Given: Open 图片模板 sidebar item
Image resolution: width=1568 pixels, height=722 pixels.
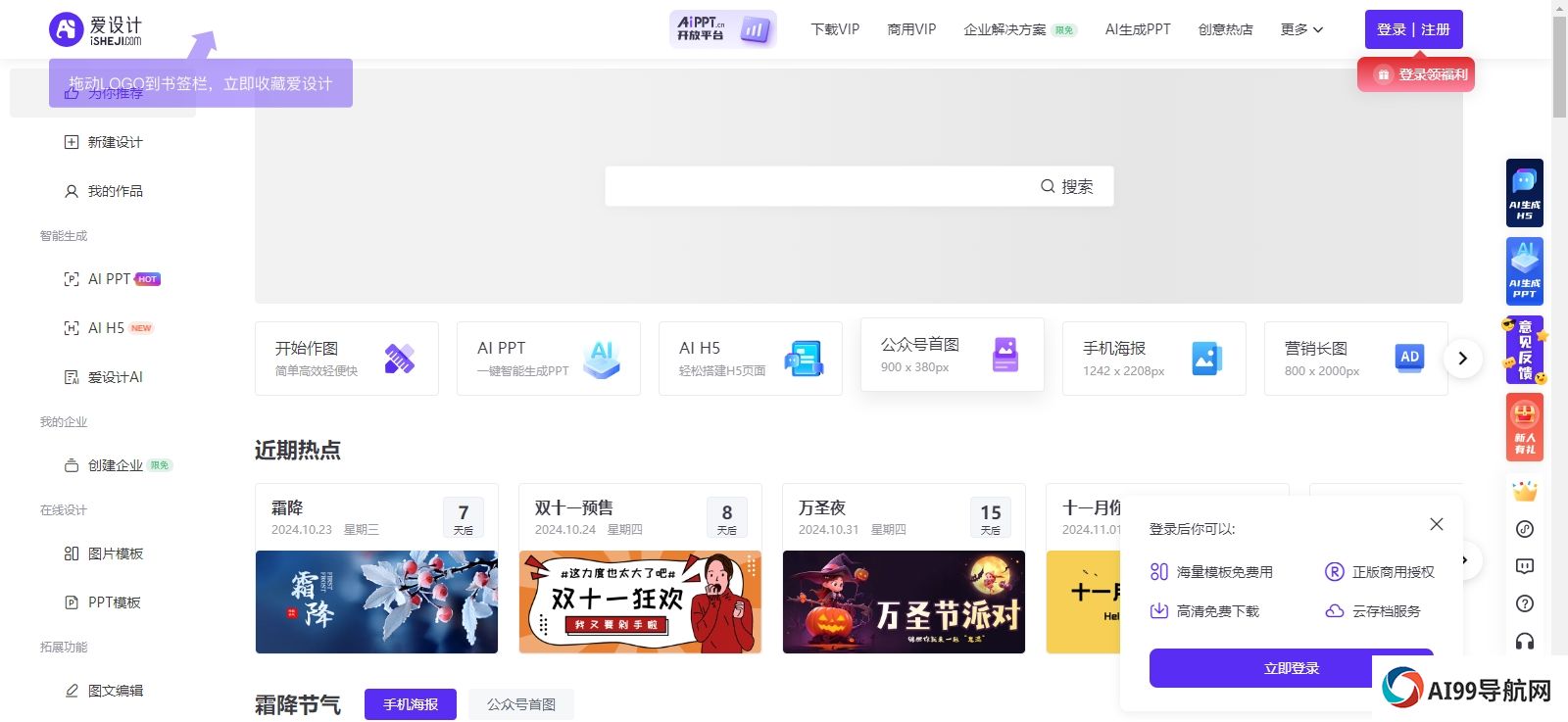Looking at the screenshot, I should click(x=104, y=554).
